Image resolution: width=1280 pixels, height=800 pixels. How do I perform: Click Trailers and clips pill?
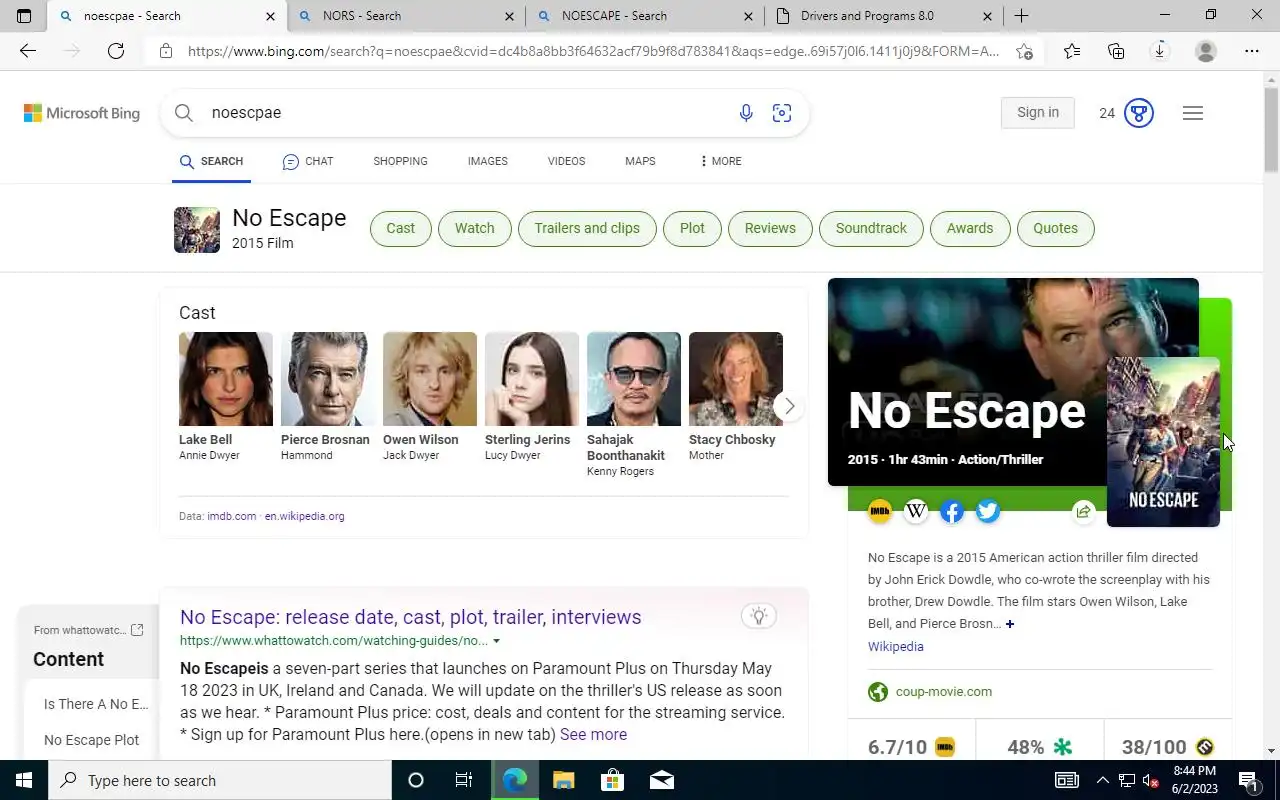587,228
